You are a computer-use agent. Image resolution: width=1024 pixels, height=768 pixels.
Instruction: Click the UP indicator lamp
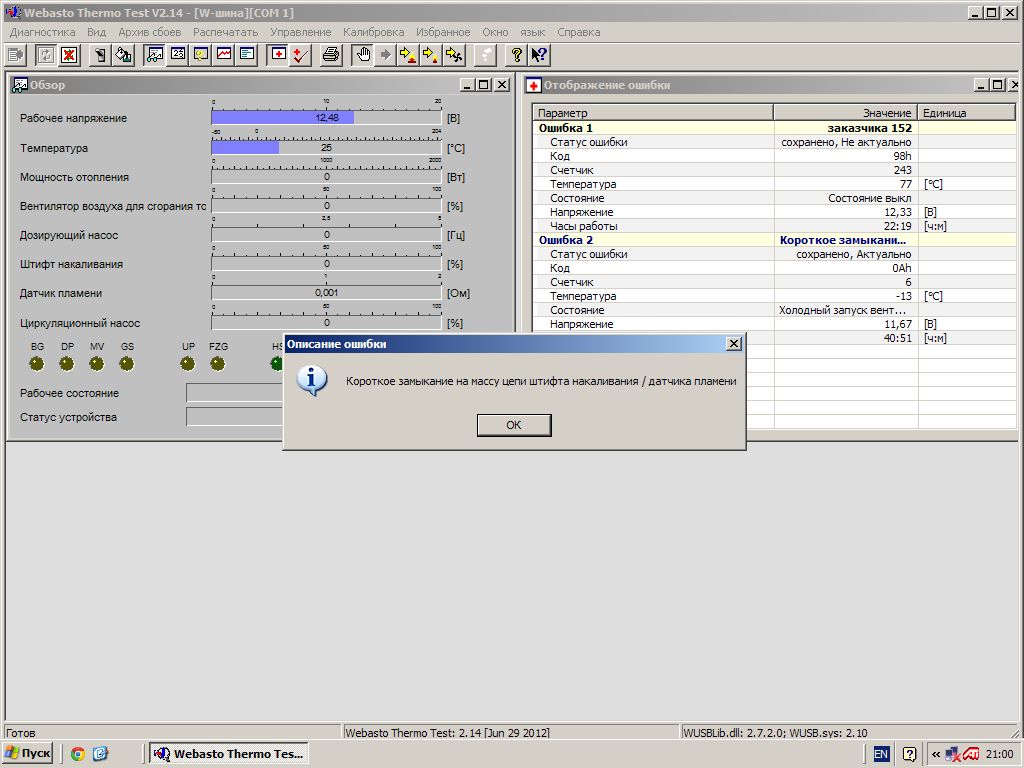coord(188,364)
